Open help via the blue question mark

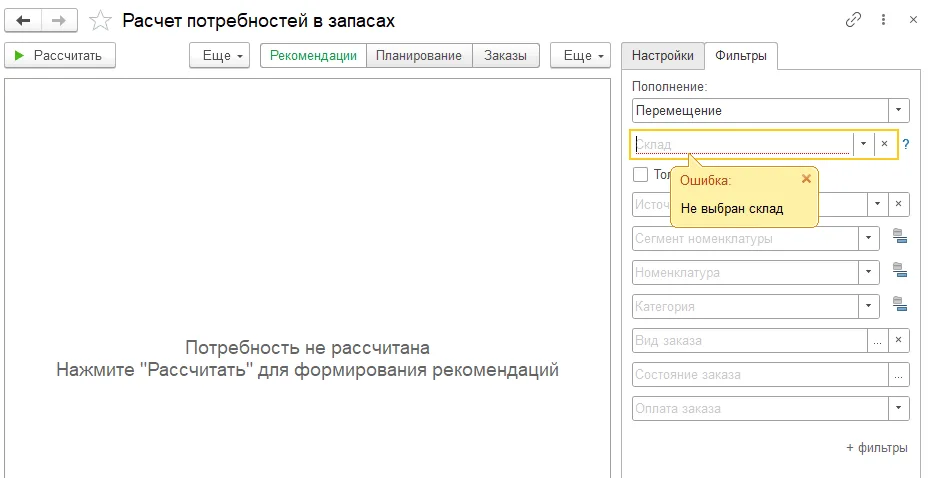(906, 144)
